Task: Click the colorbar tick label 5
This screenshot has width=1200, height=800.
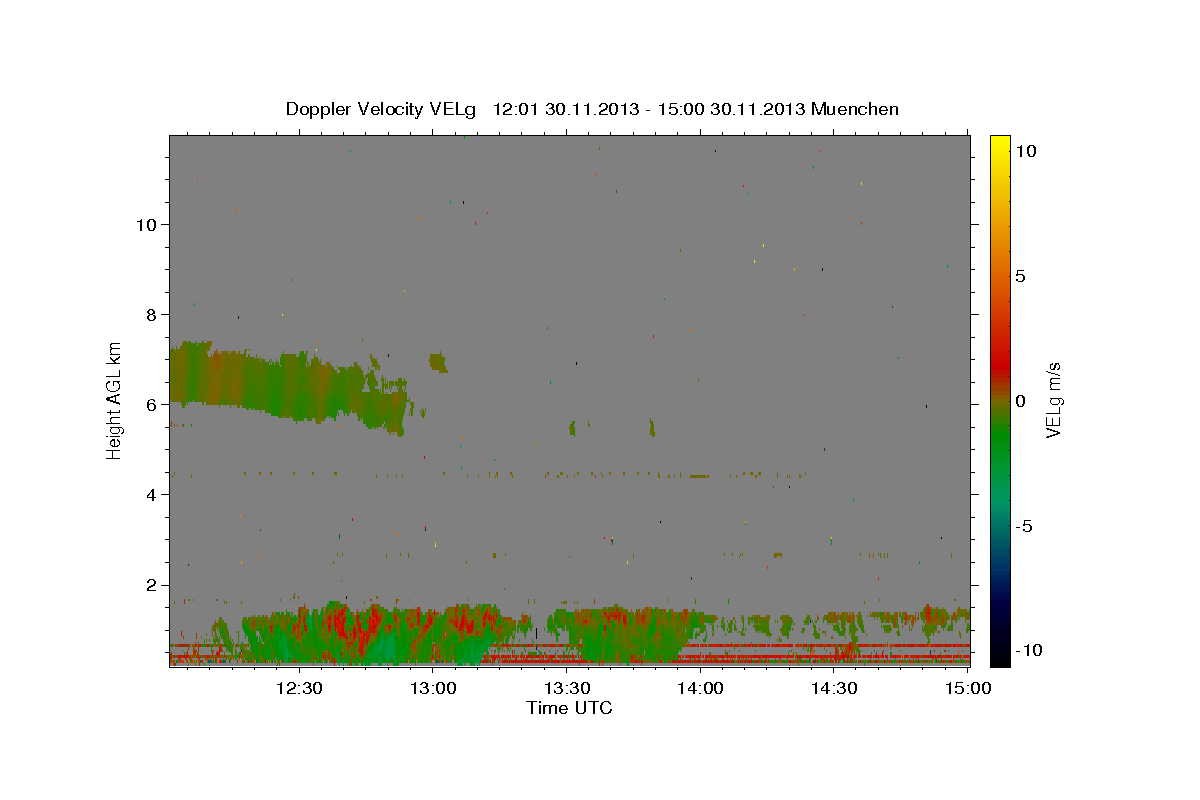Action: [1022, 276]
